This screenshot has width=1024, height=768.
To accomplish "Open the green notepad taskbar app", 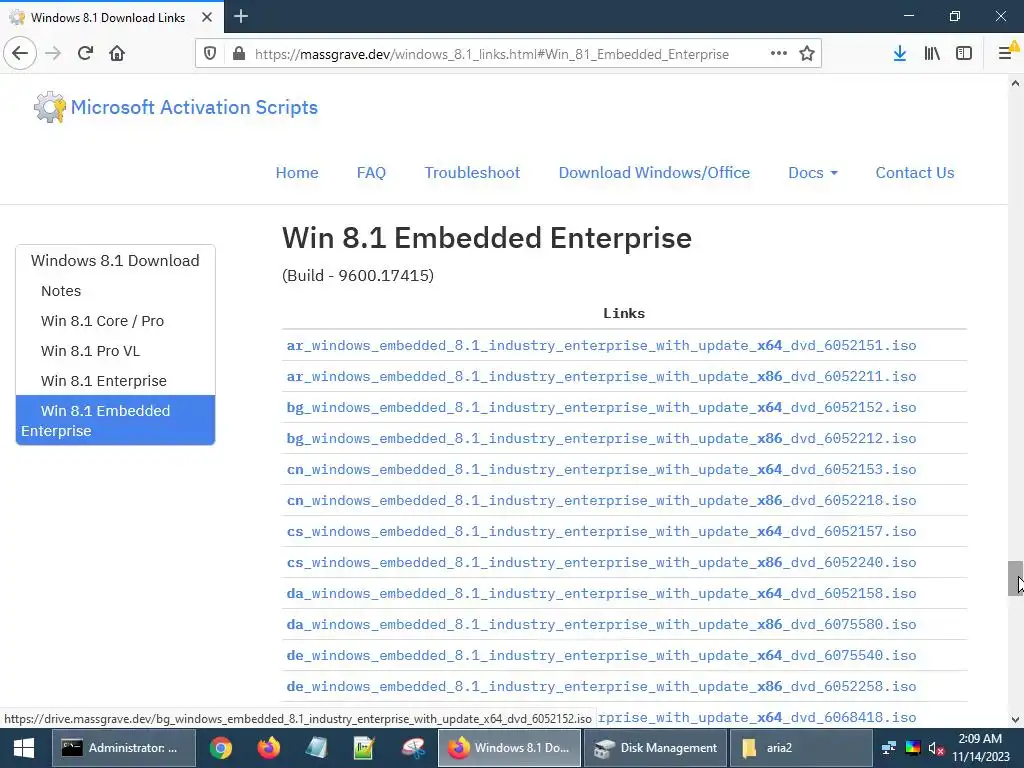I will (364, 748).
